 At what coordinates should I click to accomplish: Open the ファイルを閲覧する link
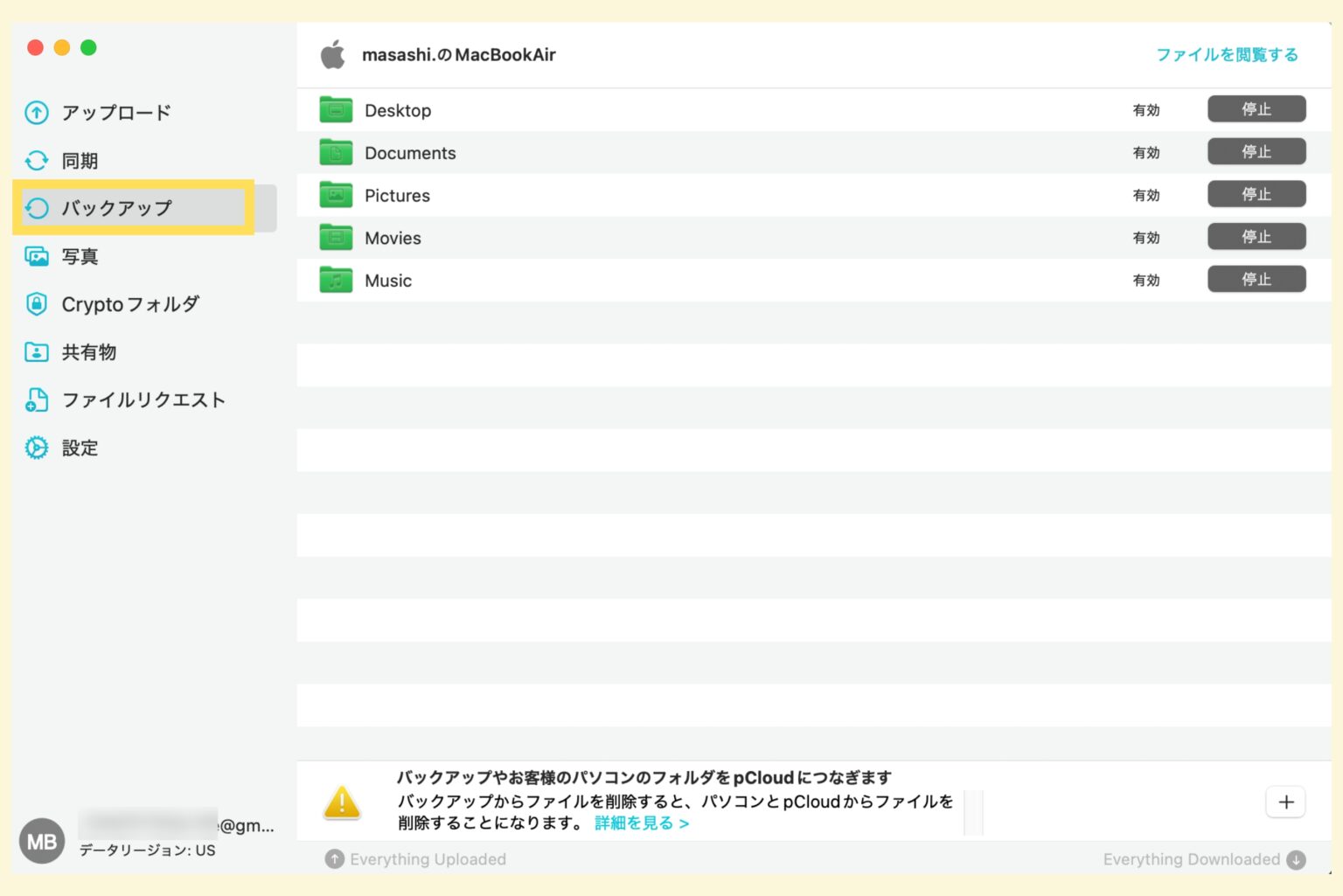click(x=1227, y=55)
